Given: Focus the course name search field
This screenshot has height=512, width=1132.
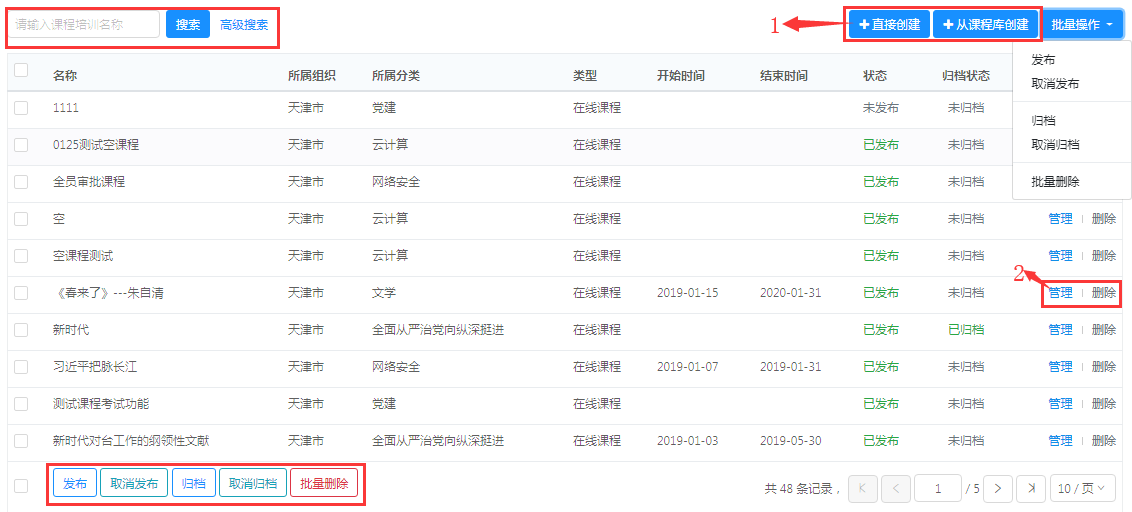Looking at the screenshot, I should tap(85, 25).
